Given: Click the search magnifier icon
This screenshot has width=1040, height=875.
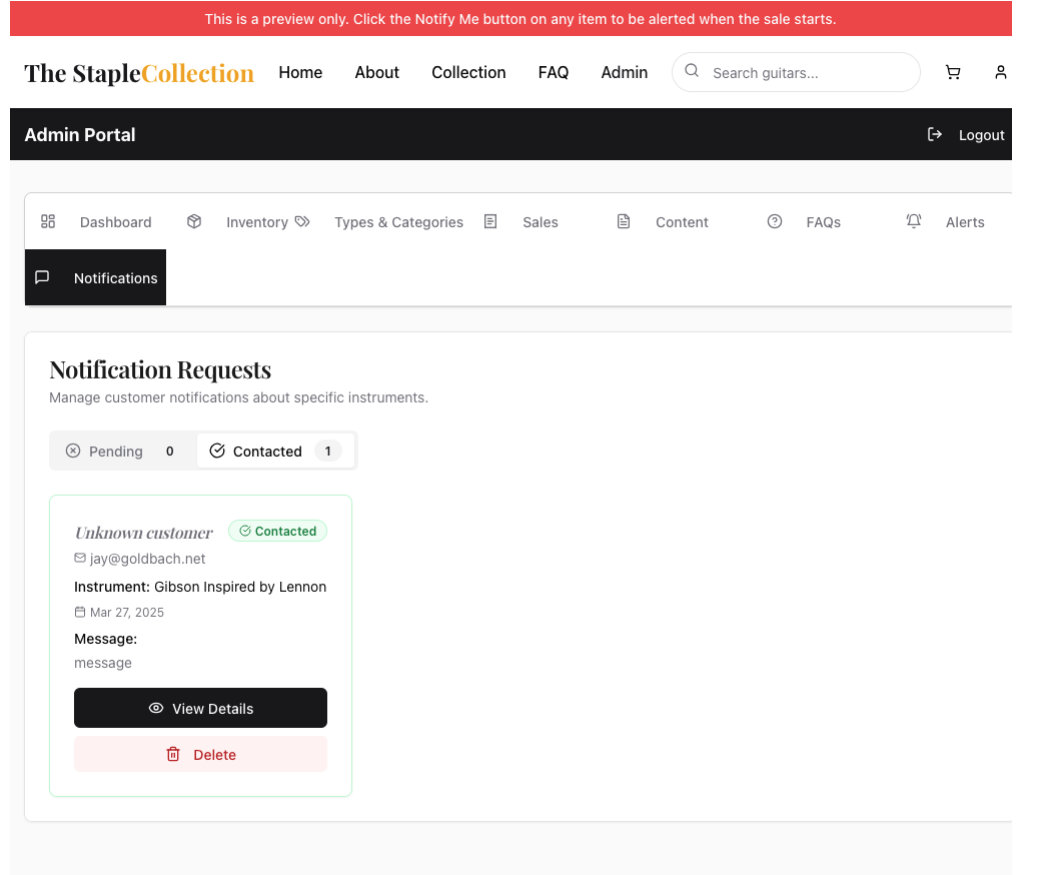Looking at the screenshot, I should [691, 71].
